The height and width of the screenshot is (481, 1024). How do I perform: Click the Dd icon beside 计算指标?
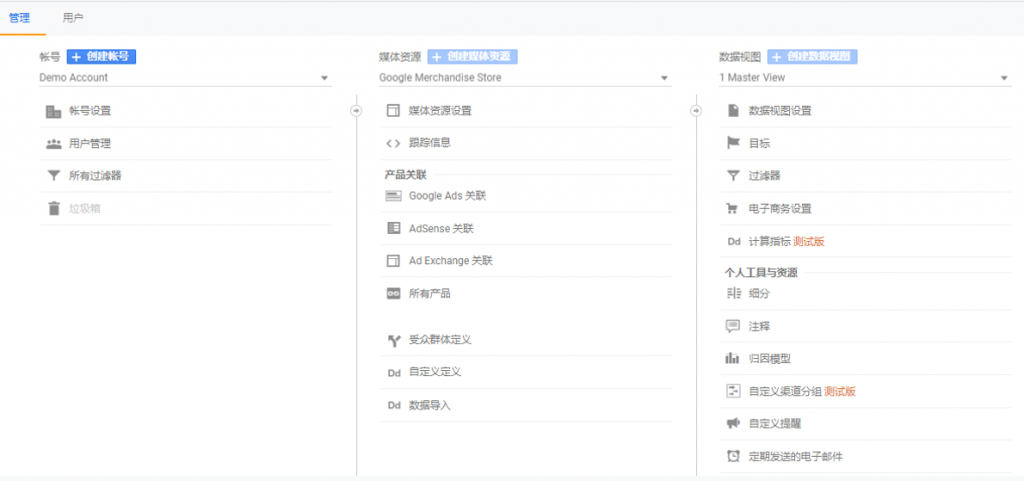point(733,241)
